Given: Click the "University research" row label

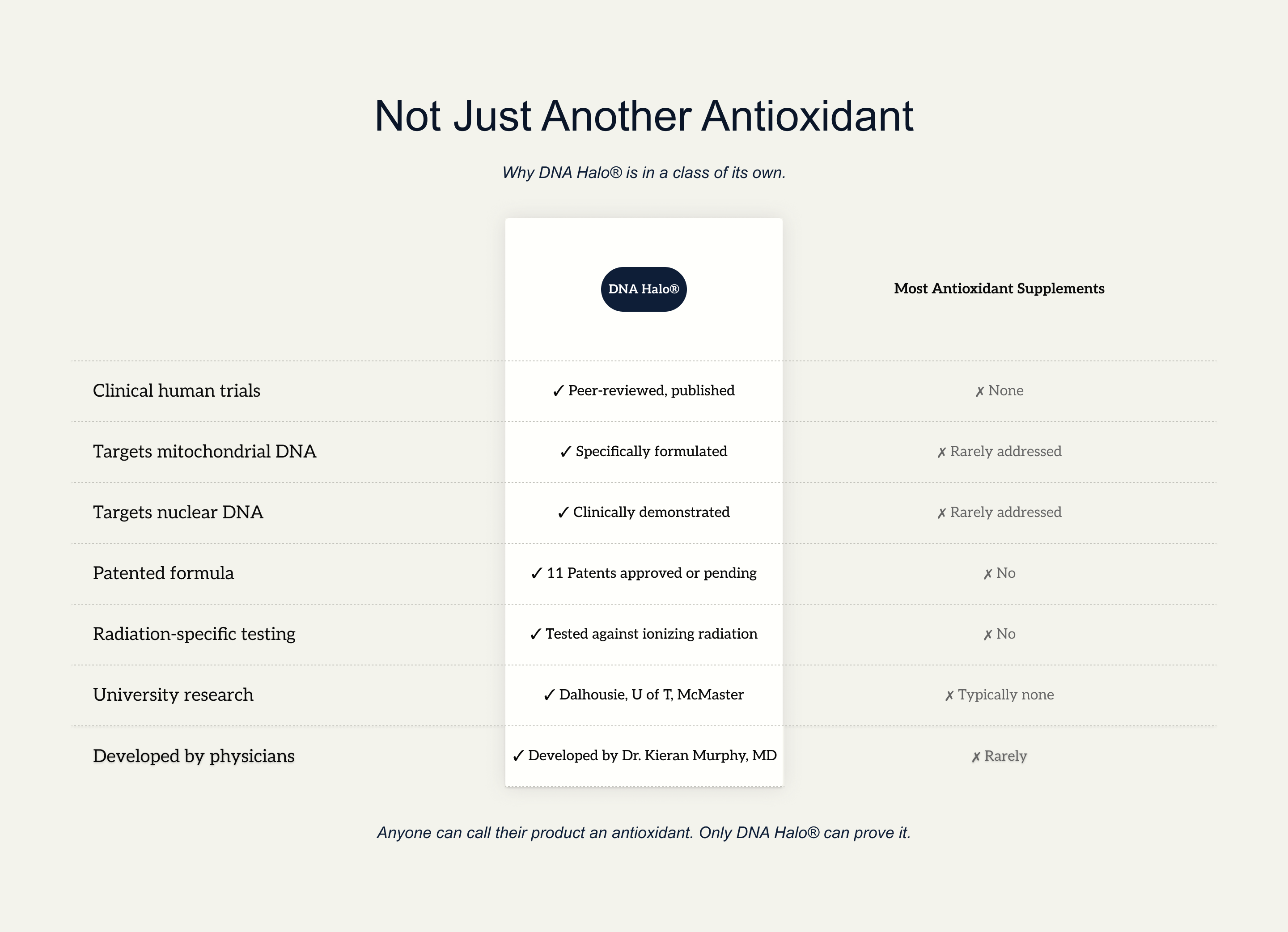Looking at the screenshot, I should (173, 695).
